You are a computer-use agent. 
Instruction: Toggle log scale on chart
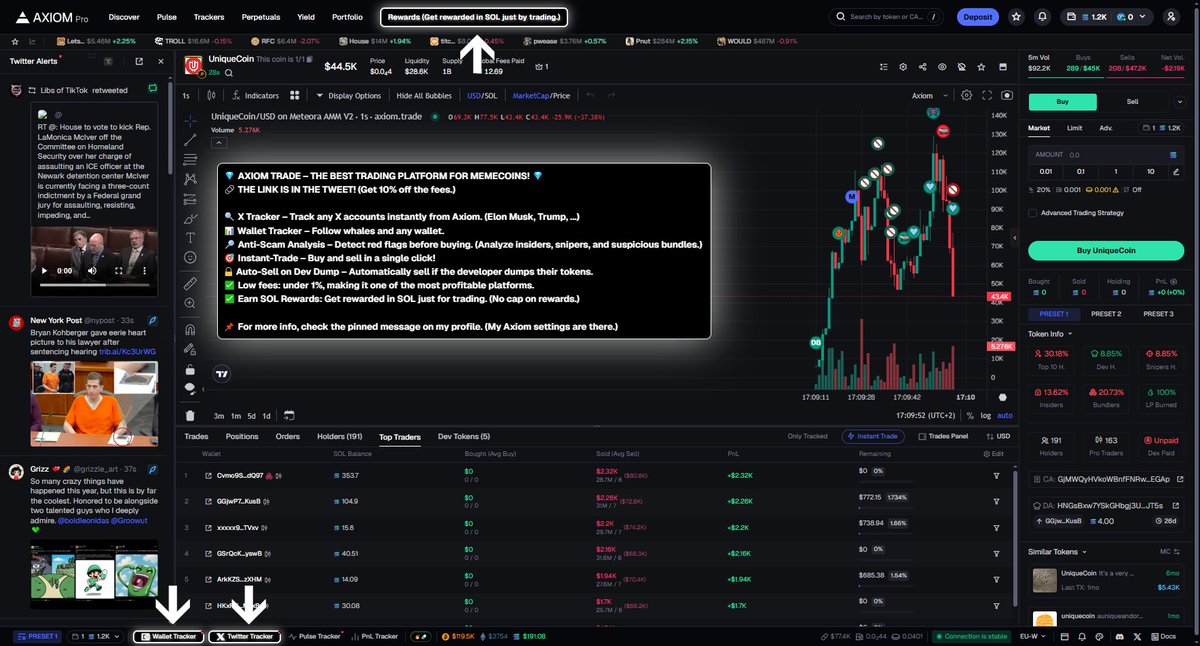(986, 415)
